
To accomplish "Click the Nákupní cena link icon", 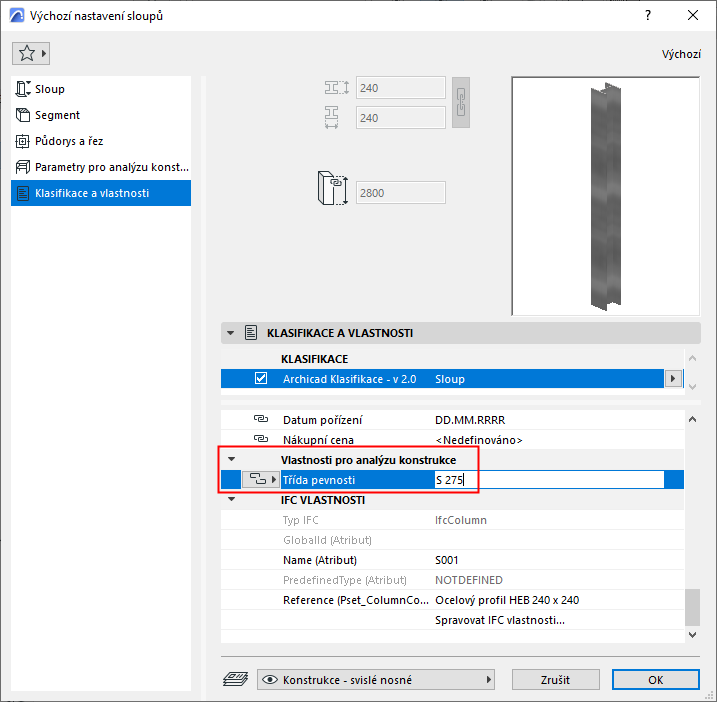I will (x=261, y=439).
